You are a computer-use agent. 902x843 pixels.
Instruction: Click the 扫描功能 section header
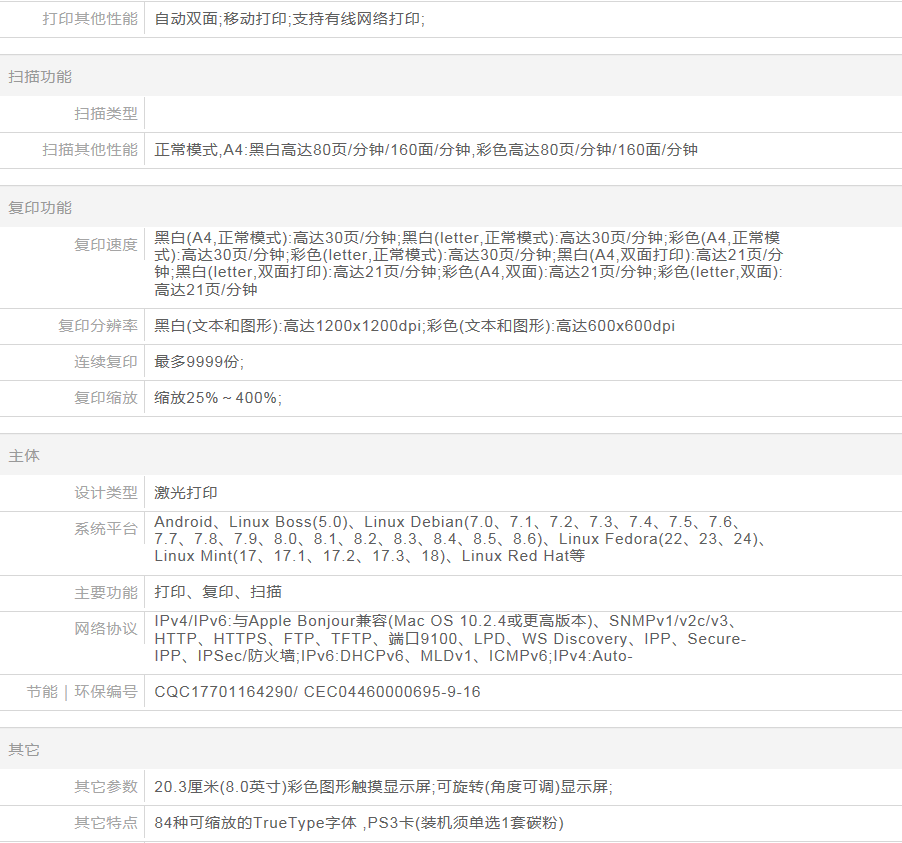point(40,77)
